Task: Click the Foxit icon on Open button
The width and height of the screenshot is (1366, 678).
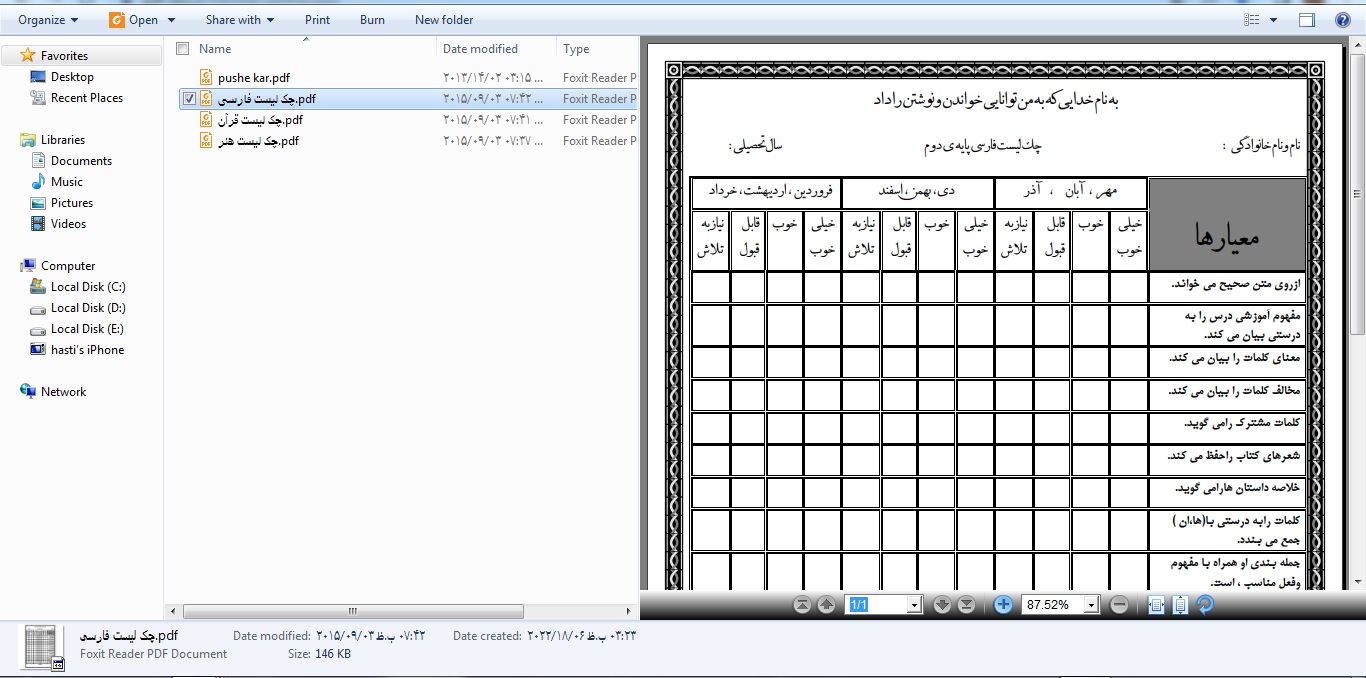Action: (117, 19)
